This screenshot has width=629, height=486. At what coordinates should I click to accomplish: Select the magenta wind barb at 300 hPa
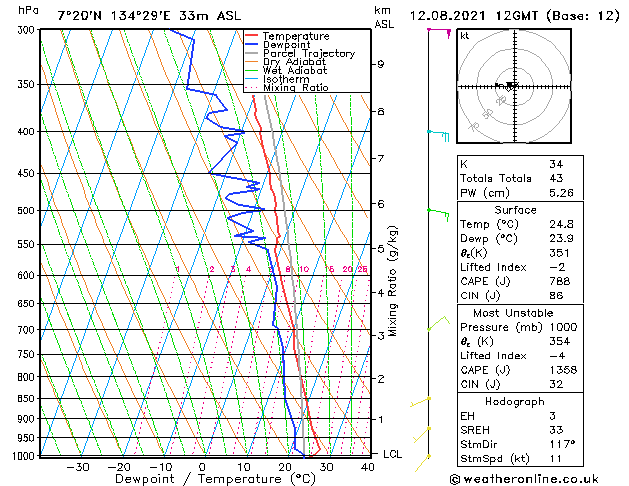point(439,33)
